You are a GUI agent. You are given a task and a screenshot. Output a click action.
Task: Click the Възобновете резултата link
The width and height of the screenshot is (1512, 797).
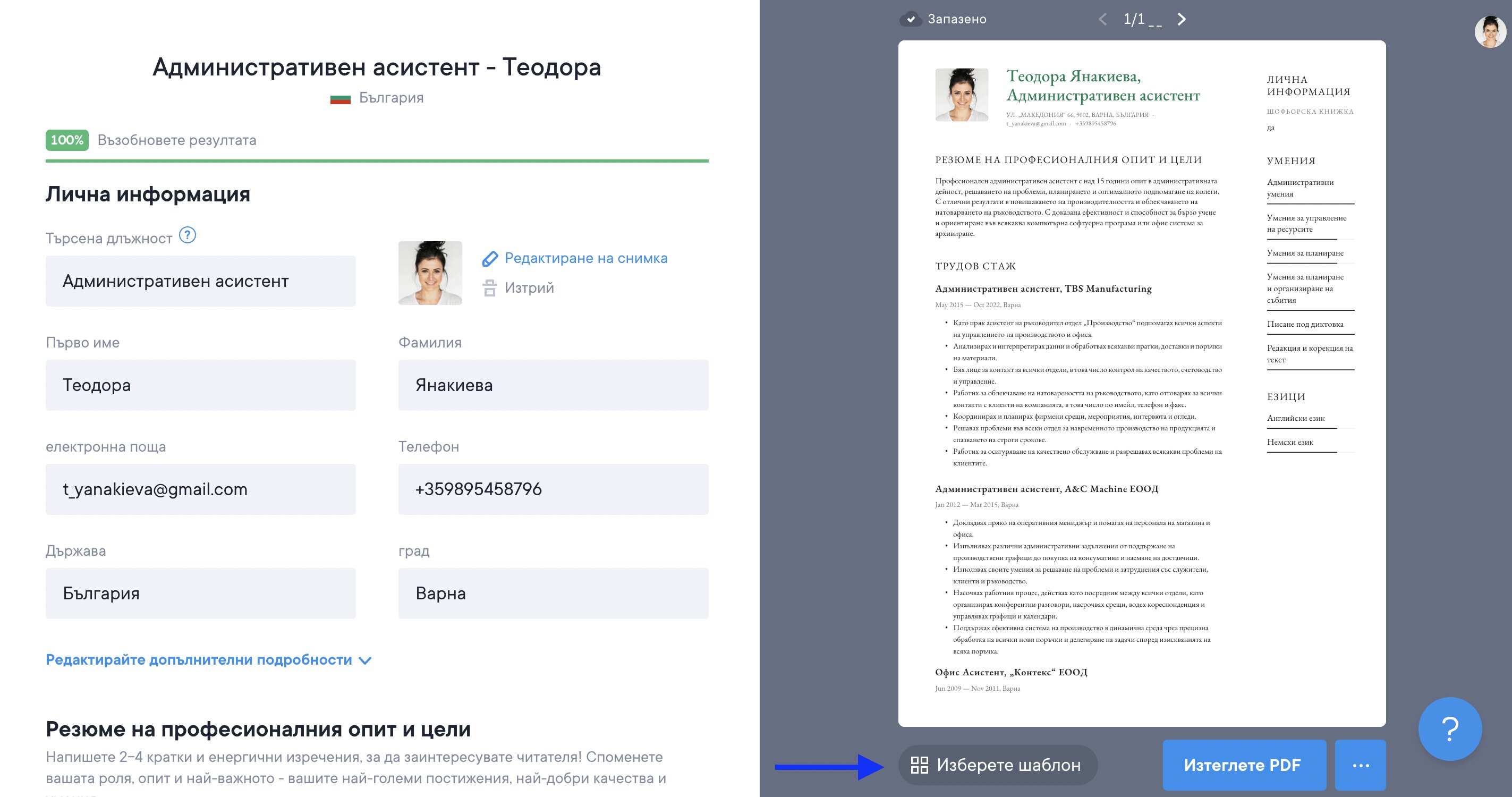point(177,140)
